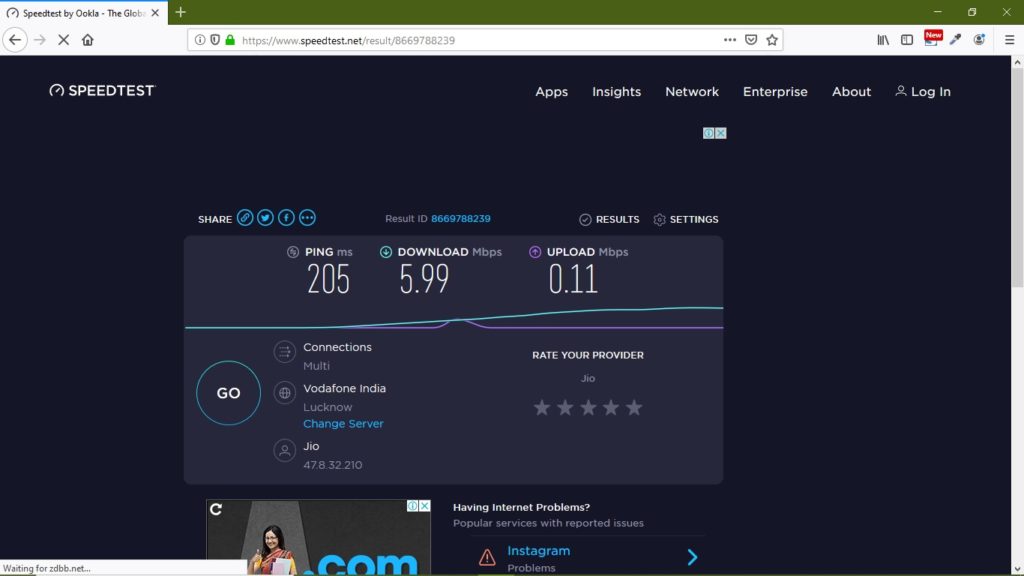Open site information icon in address bar

point(200,40)
